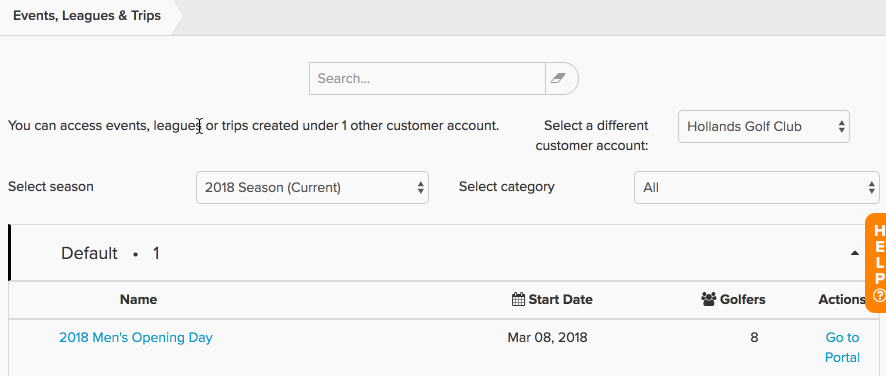Click the Mar 08, 2018 date cell
This screenshot has height=376, width=886.
tap(547, 338)
